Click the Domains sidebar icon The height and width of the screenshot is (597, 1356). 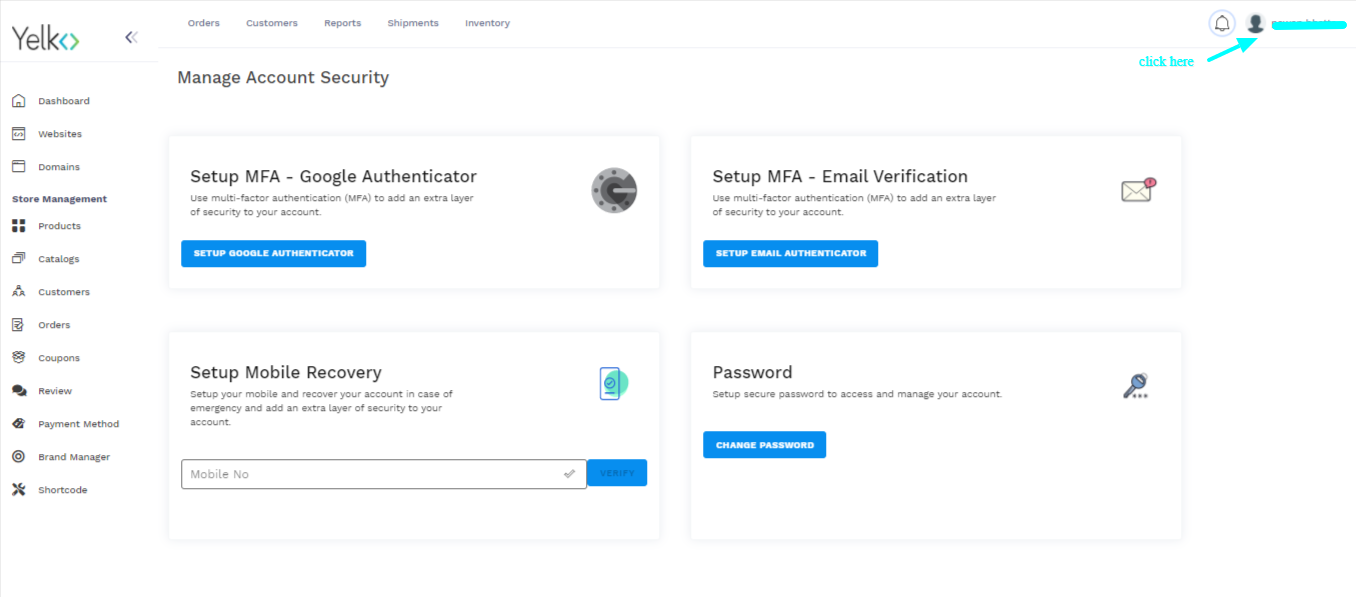click(18, 167)
